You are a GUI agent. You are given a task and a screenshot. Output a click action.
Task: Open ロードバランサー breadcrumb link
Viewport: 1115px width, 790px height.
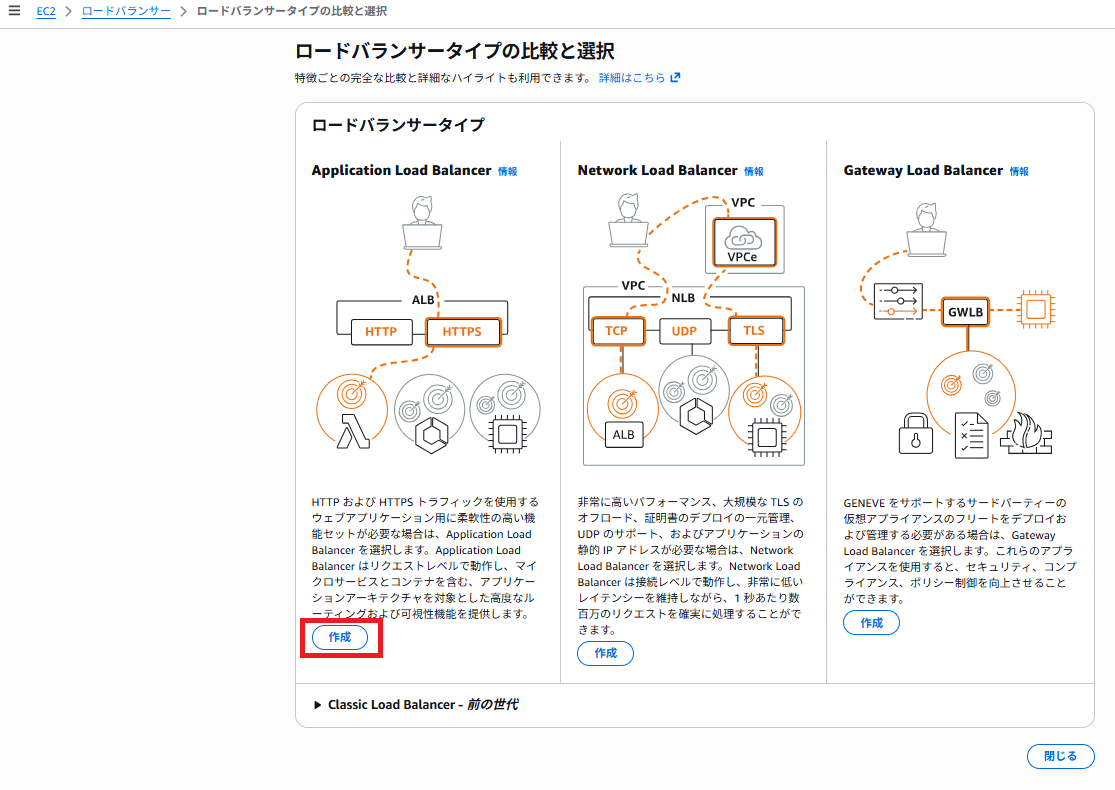point(126,11)
